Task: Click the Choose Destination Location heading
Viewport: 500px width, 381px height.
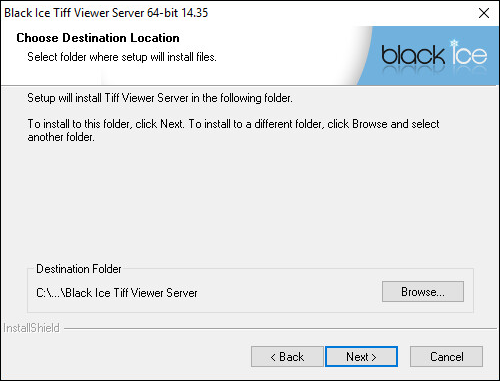Action: point(98,38)
